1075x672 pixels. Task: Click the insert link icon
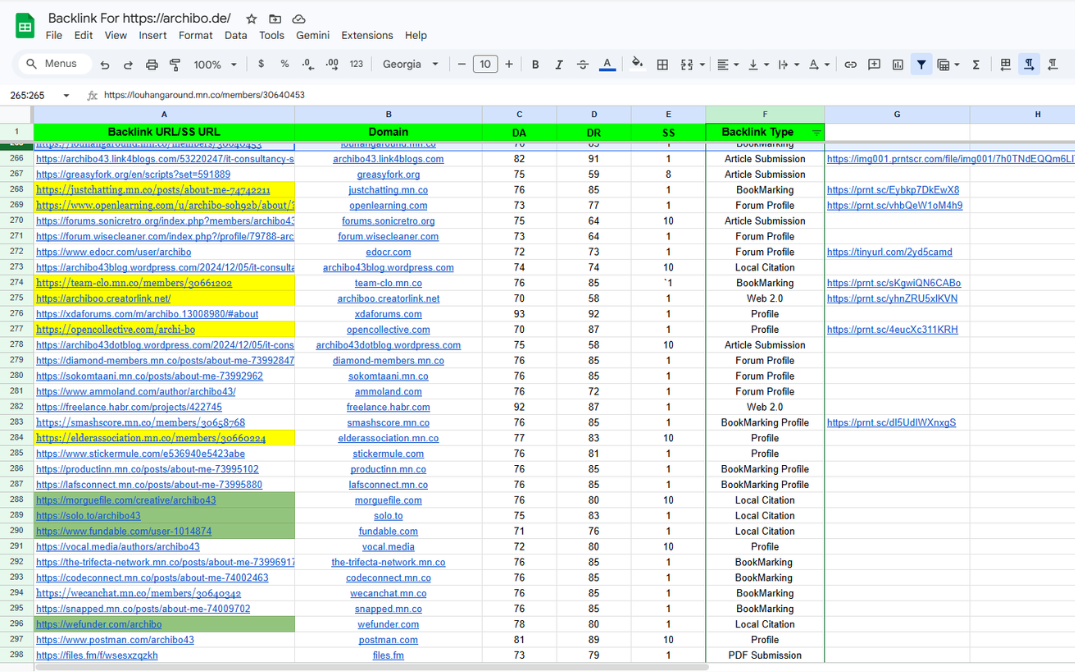pos(850,65)
